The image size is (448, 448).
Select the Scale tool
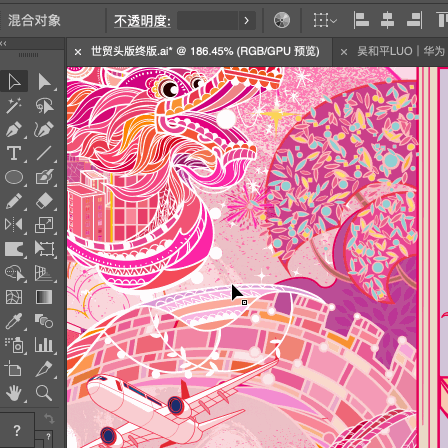pyautogui.click(x=45, y=225)
